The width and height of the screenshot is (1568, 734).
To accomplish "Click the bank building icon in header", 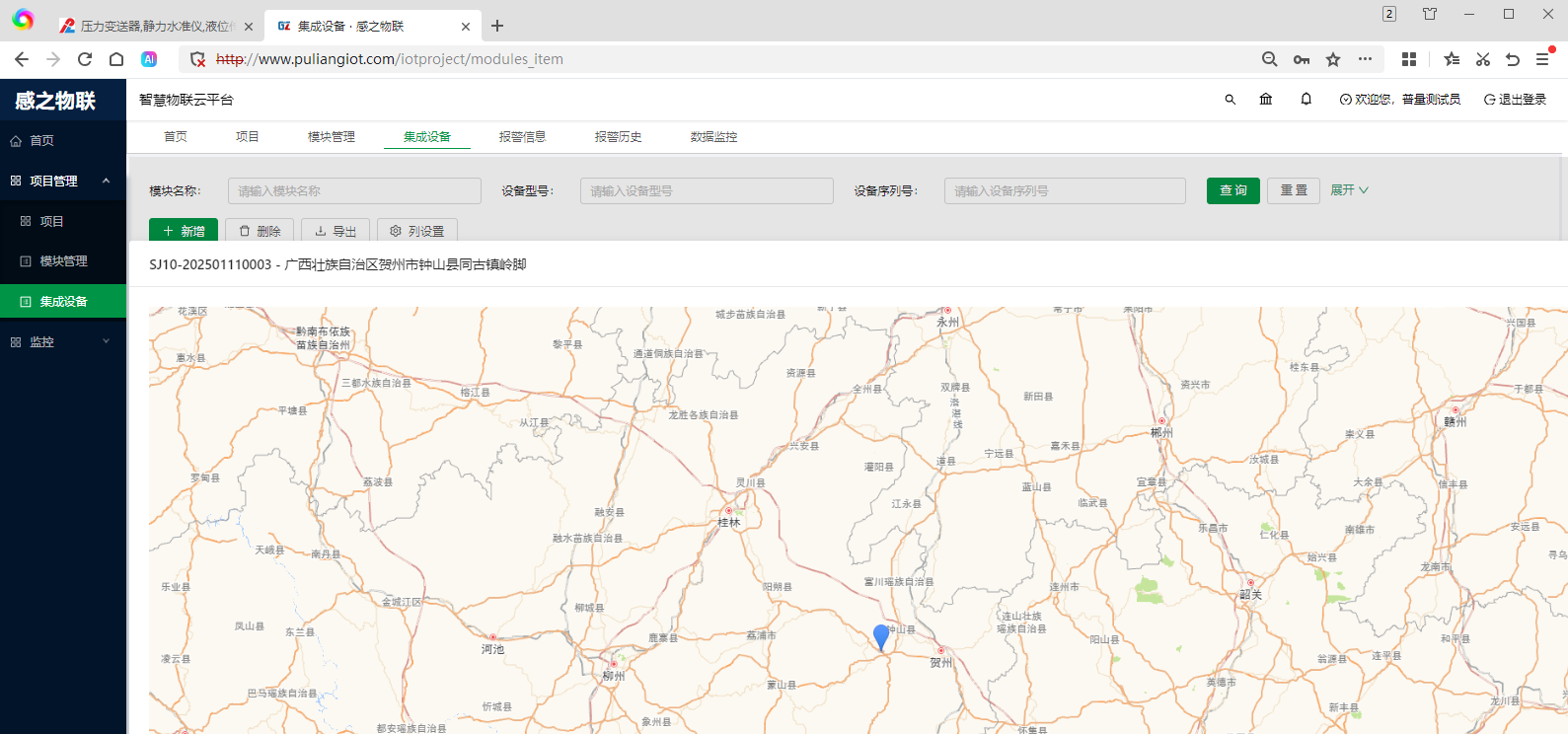I will tap(1266, 100).
